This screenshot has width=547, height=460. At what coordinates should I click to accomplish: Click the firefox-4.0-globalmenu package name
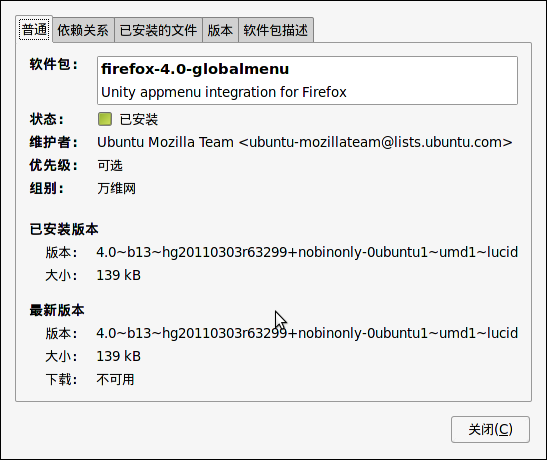pos(195,69)
